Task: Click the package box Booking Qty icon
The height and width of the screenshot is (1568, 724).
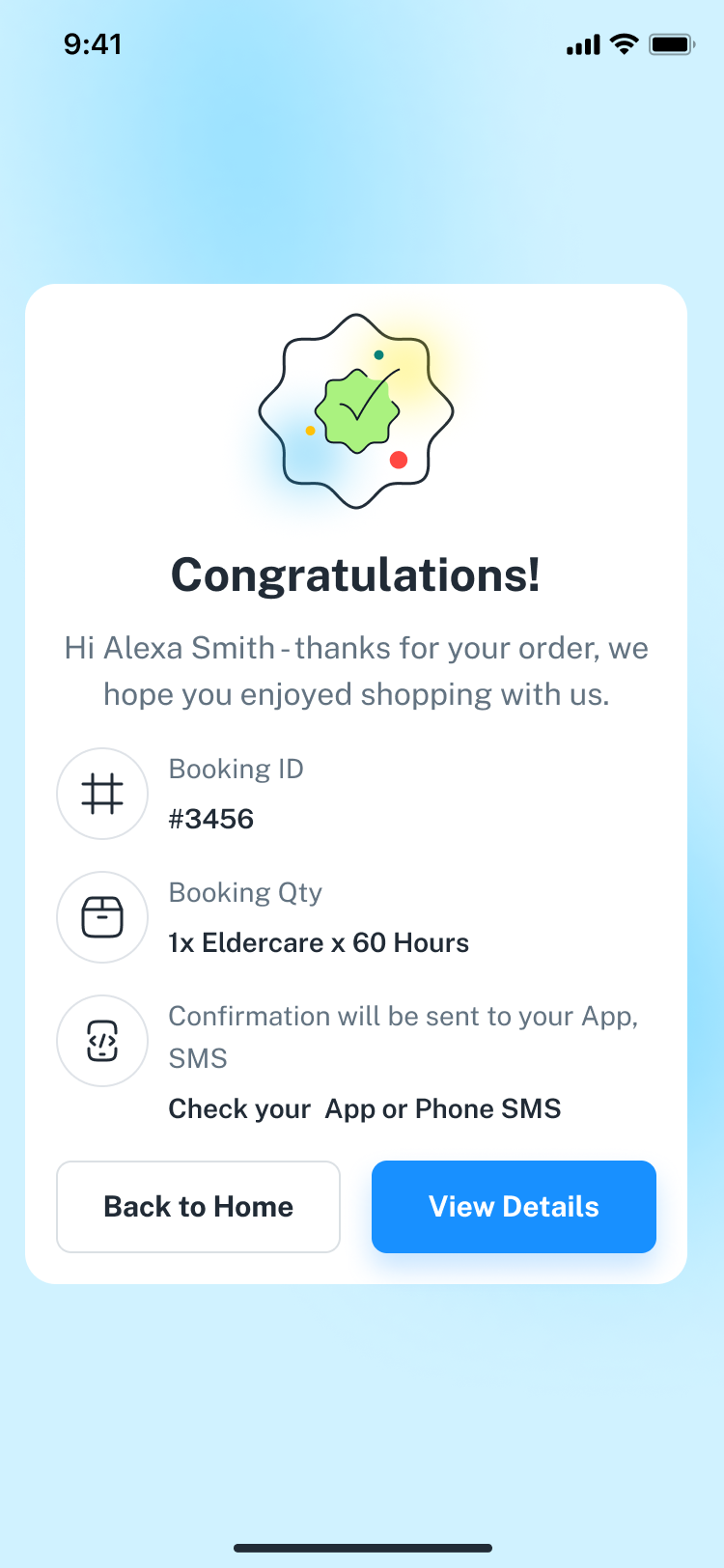Action: [102, 917]
